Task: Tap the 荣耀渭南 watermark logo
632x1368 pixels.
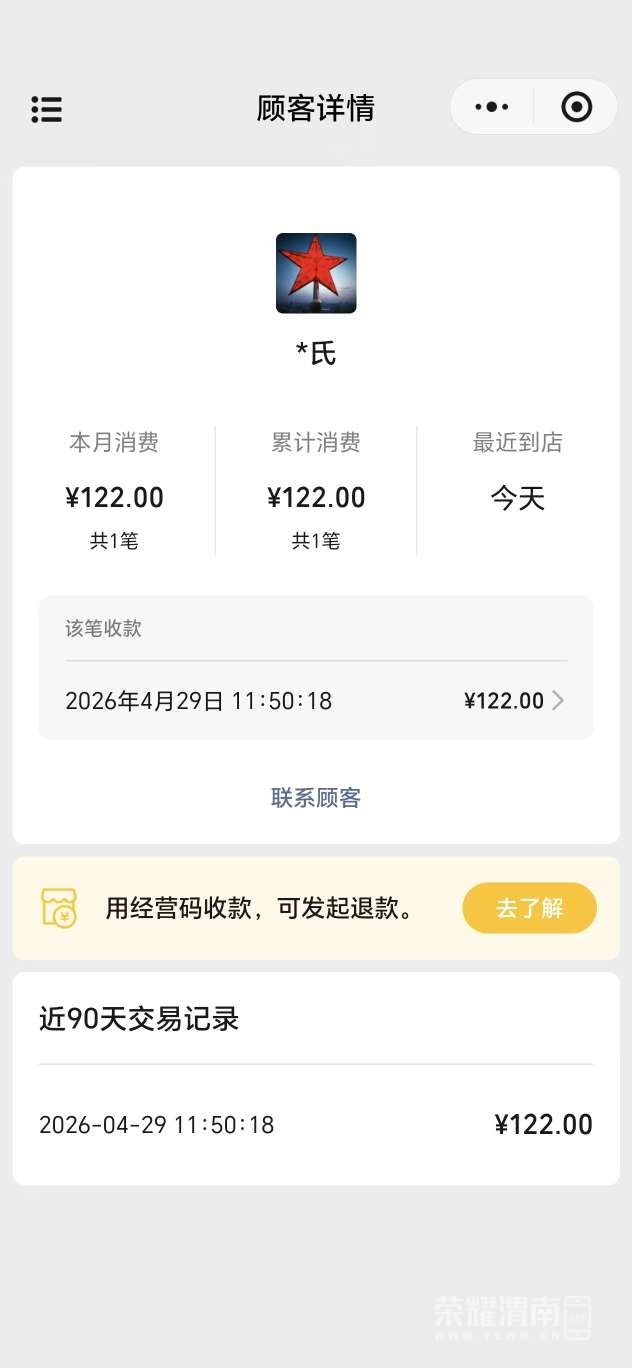Action: point(511,1317)
